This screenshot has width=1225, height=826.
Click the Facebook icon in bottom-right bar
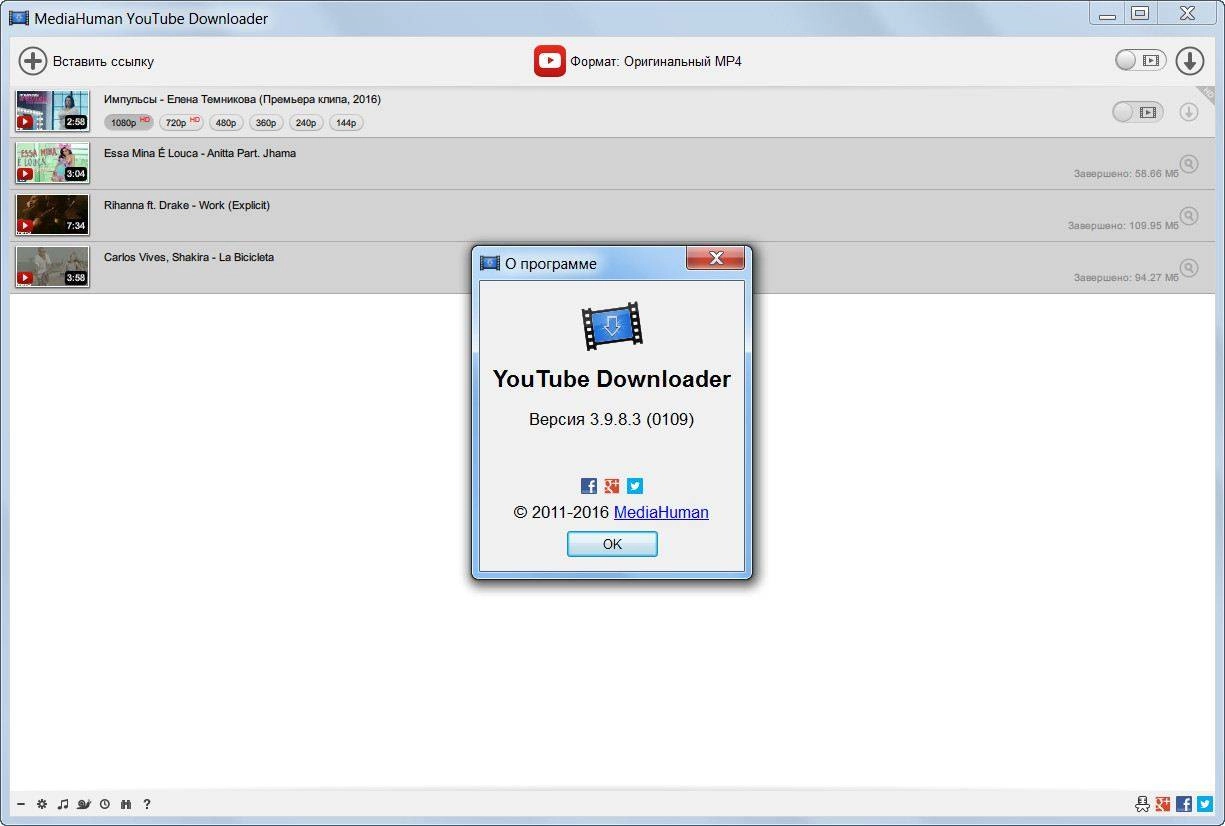click(1184, 804)
